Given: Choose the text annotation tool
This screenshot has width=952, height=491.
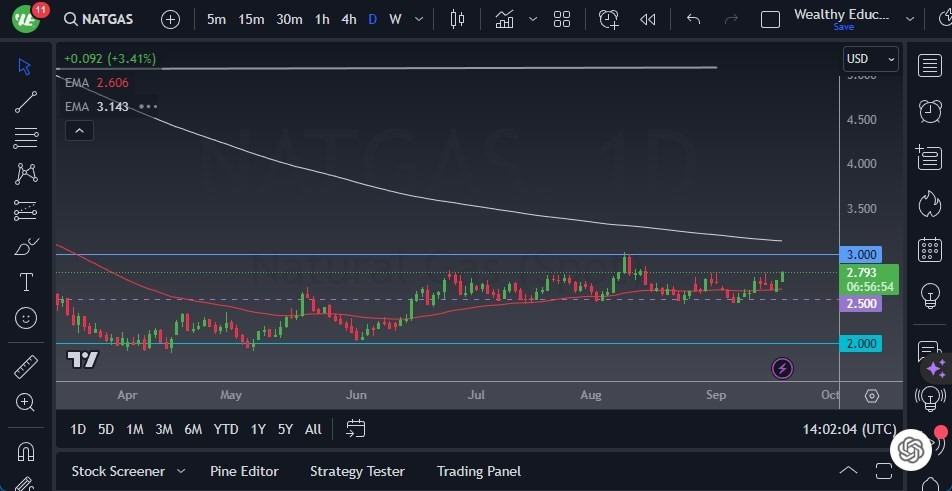Looking at the screenshot, I should pyautogui.click(x=26, y=282).
